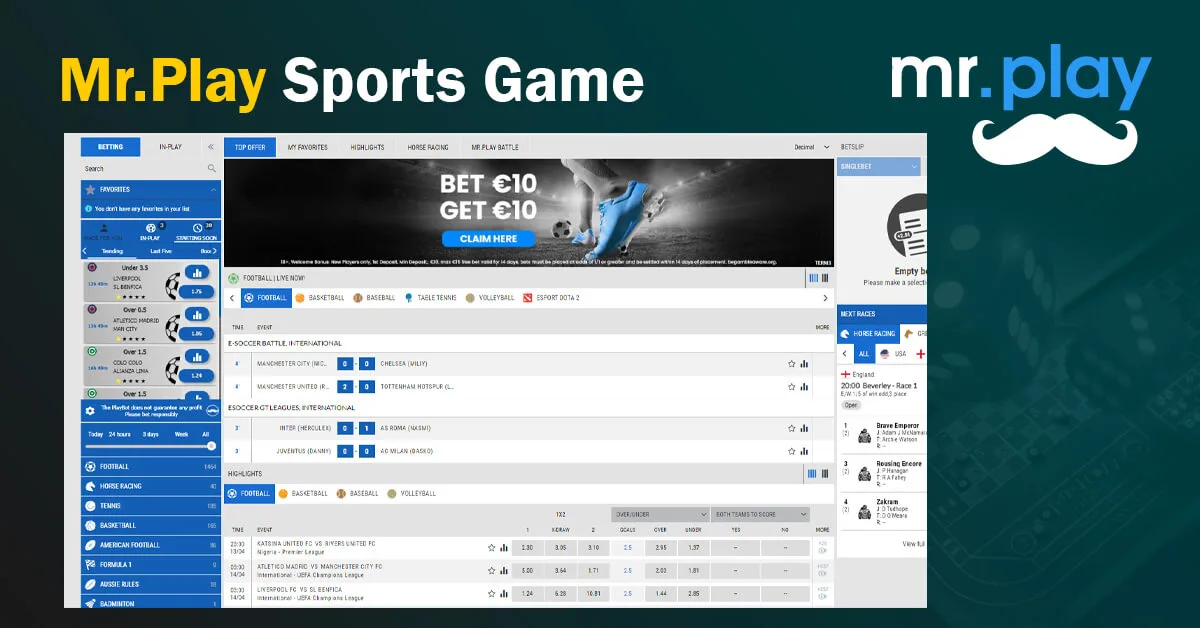
Task: Click stats button on Over 0.5 Atletico card
Action: pos(197,315)
